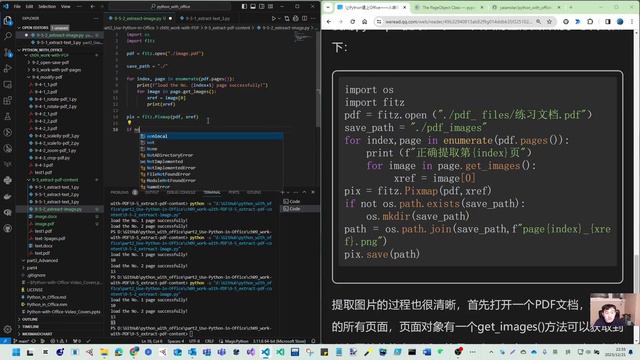Open the Remote Explorer view
Screen dimensions: 640x360
coord(8,84)
